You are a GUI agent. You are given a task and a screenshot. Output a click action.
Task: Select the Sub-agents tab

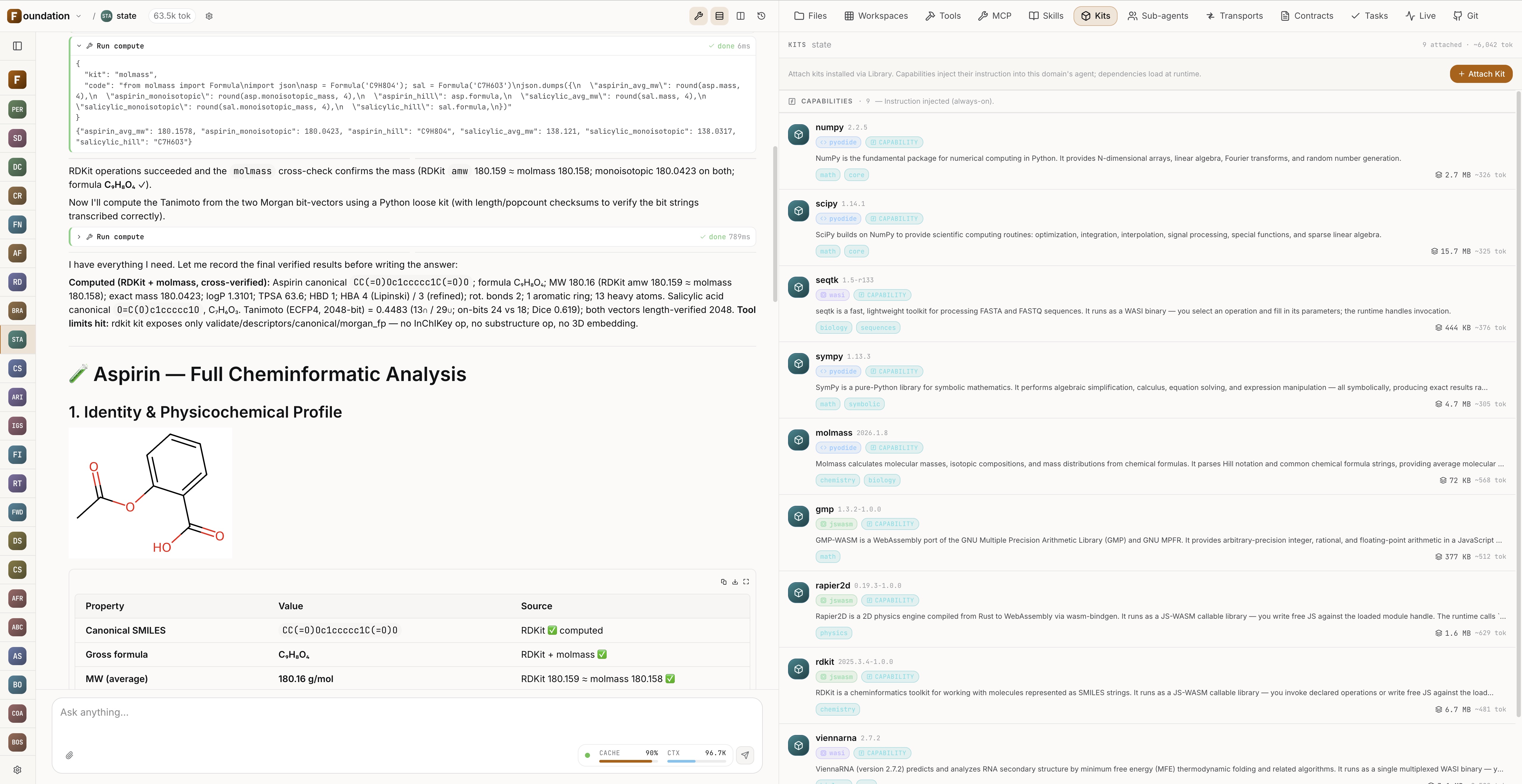[1158, 16]
